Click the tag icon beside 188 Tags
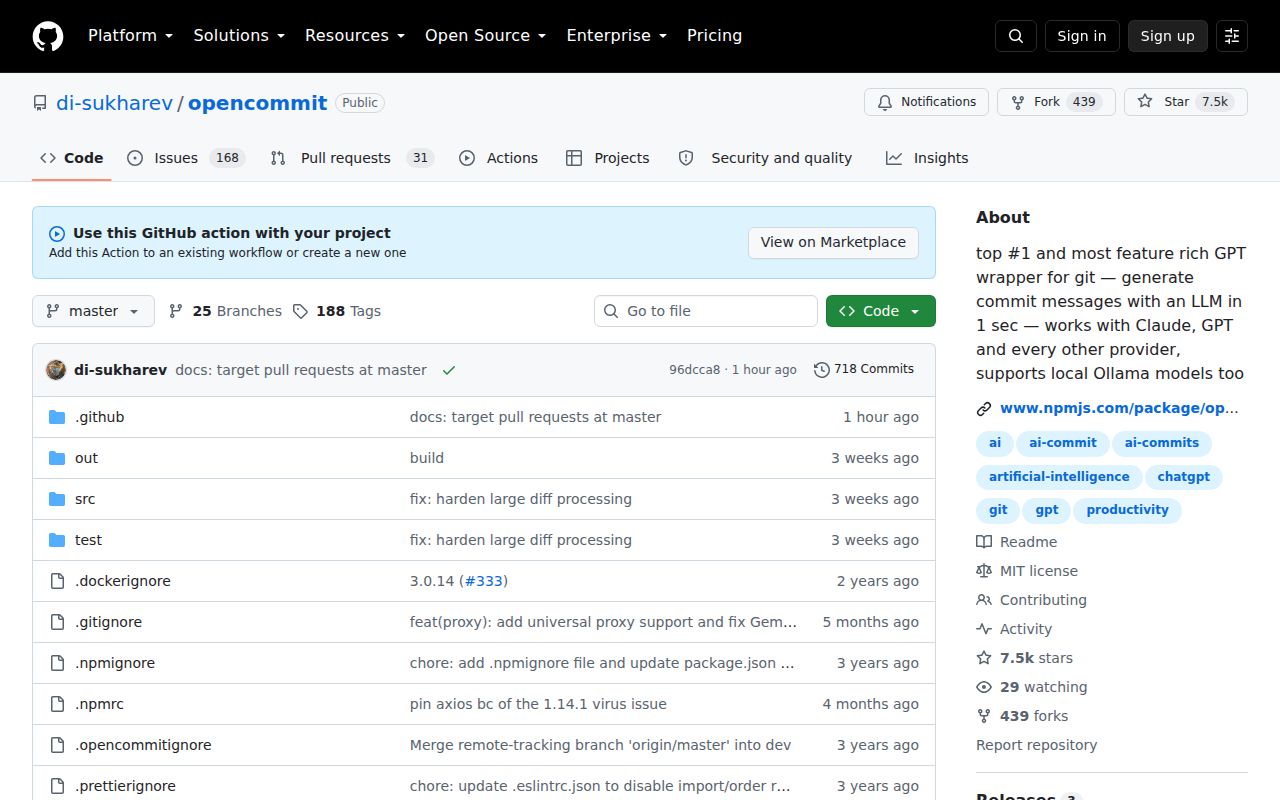 (300, 311)
